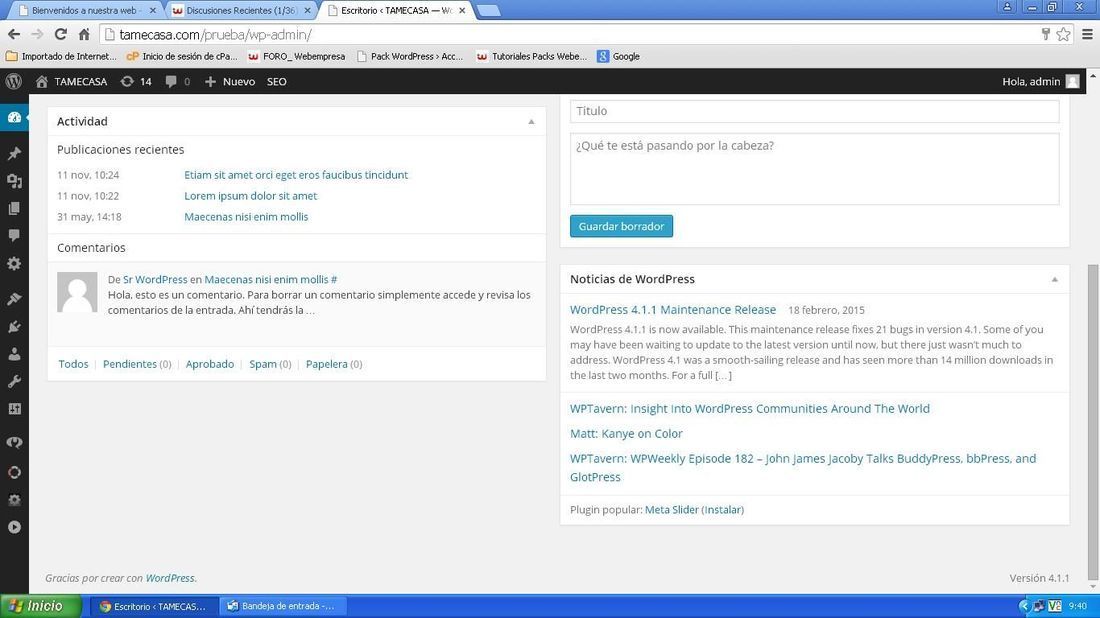Click the 'Sr WordPress' commenter link
The width and height of the screenshot is (1100, 618).
[x=155, y=279]
